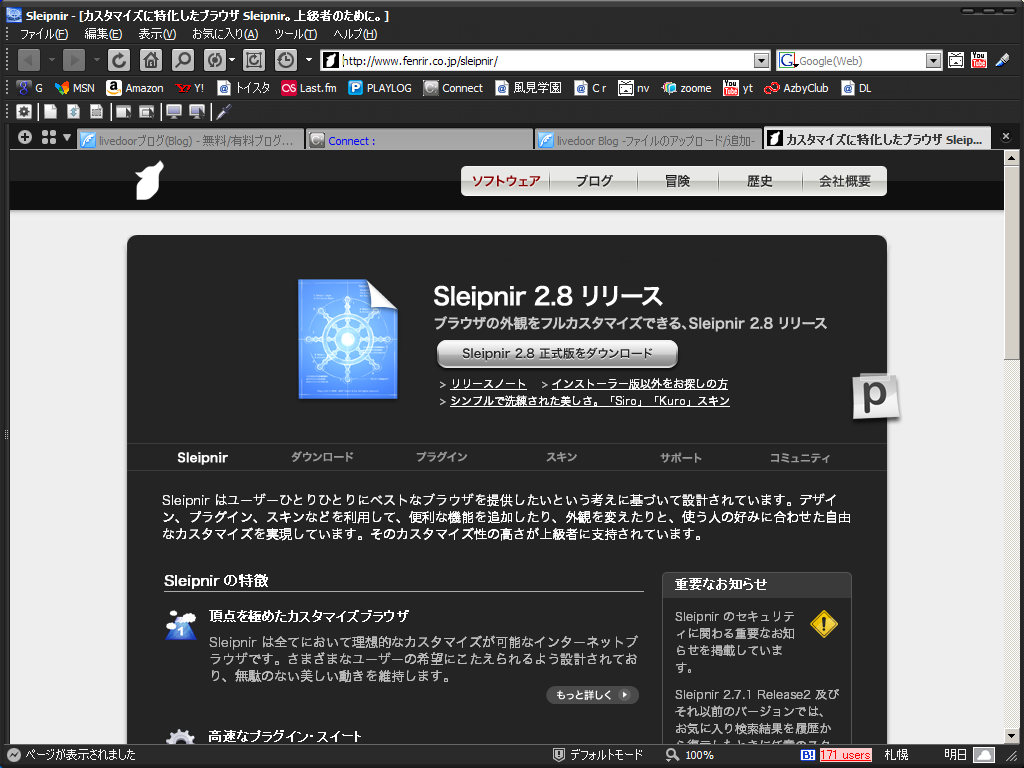Switch to the Connect tab
Screen dimensions: 1024x768
click(x=420, y=140)
